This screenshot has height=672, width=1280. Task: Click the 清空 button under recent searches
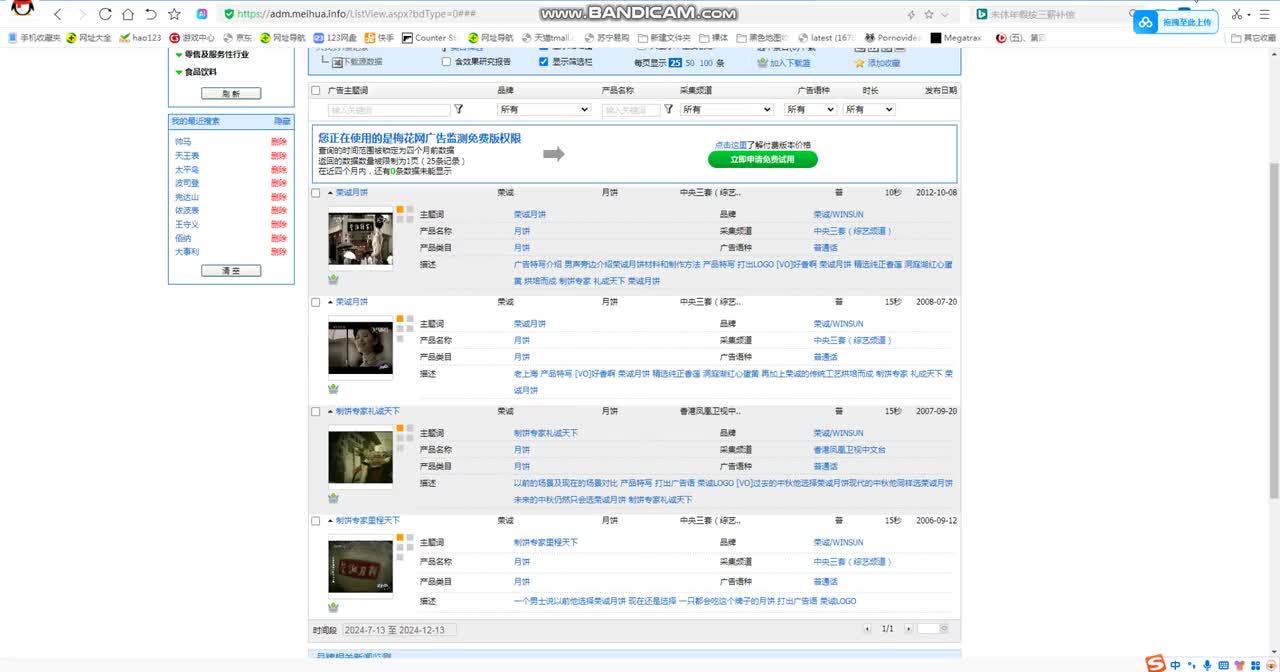pos(231,270)
